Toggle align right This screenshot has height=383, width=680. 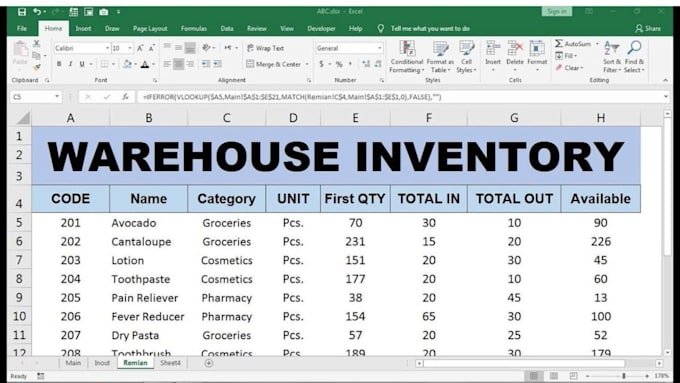[x=190, y=64]
